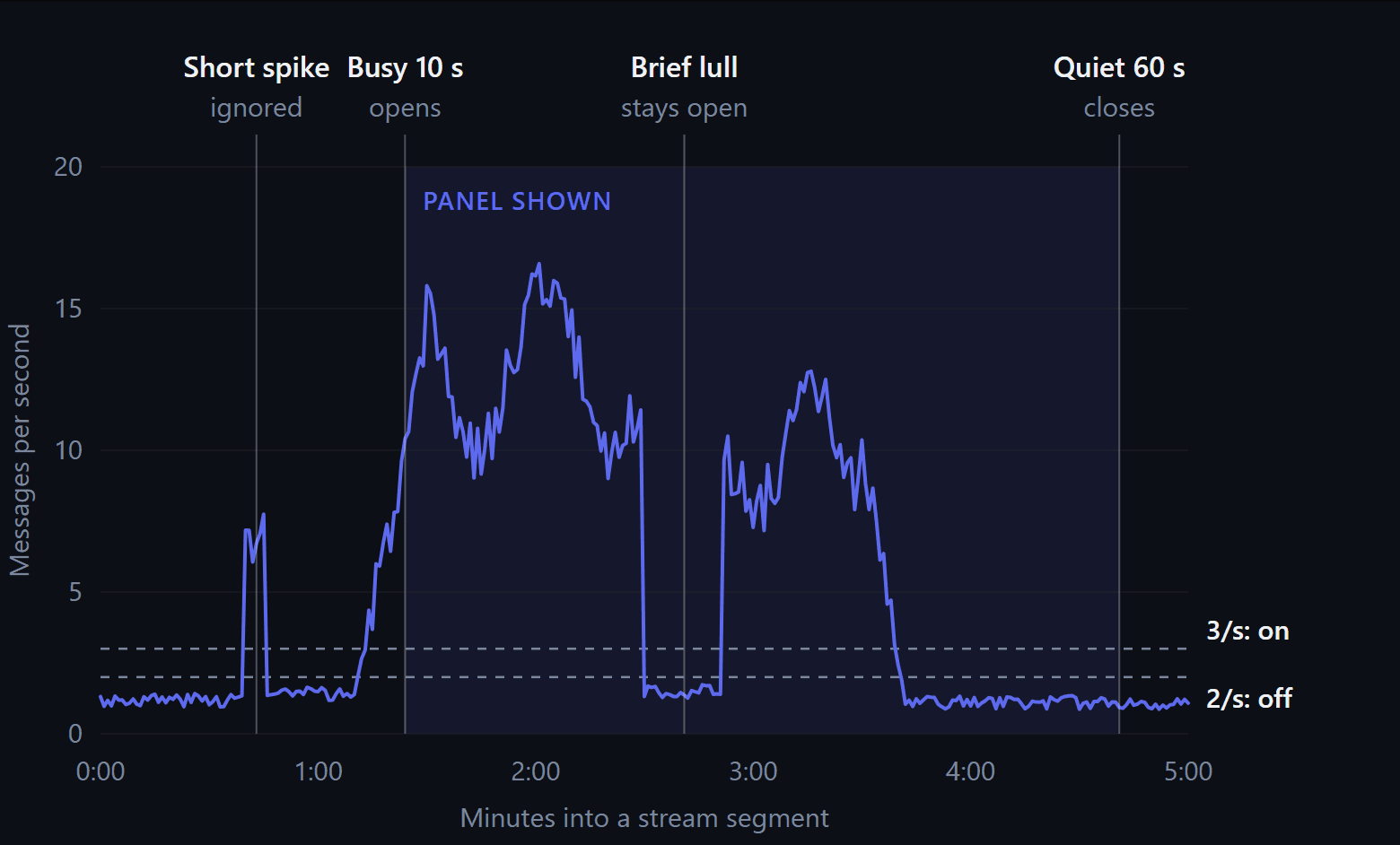Image resolution: width=1400 pixels, height=845 pixels.
Task: Click the 'Quiet 60 s' annotation heading
Action: pyautogui.click(x=1119, y=67)
